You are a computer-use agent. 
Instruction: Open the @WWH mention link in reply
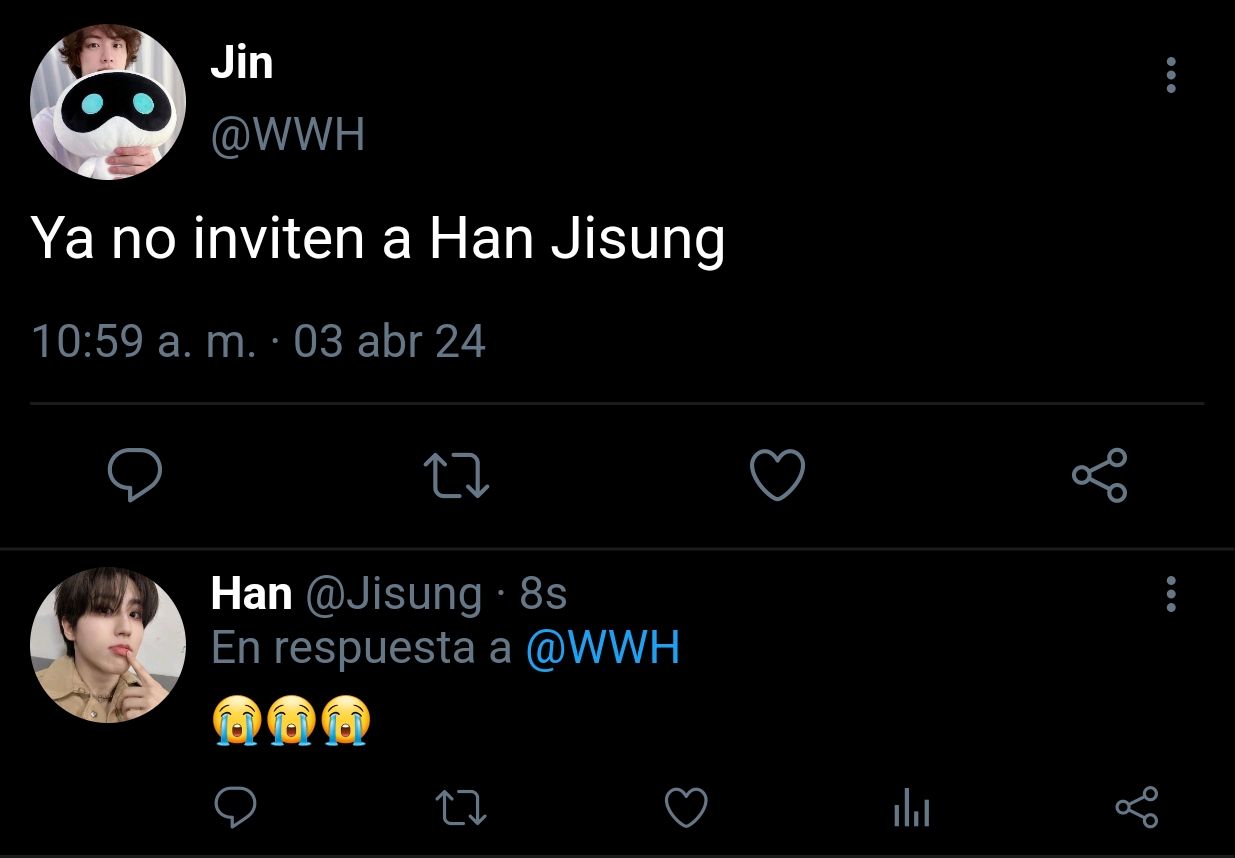point(603,648)
